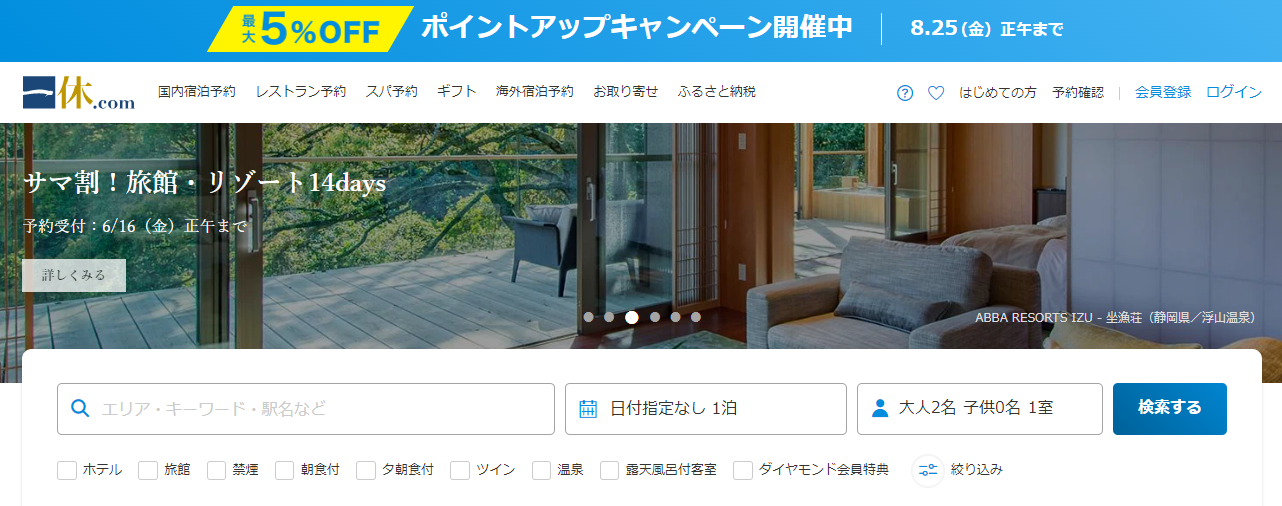Expand the 大人2名 子供0名 1室 guest selector
The image size is (1282, 506).
pos(980,409)
